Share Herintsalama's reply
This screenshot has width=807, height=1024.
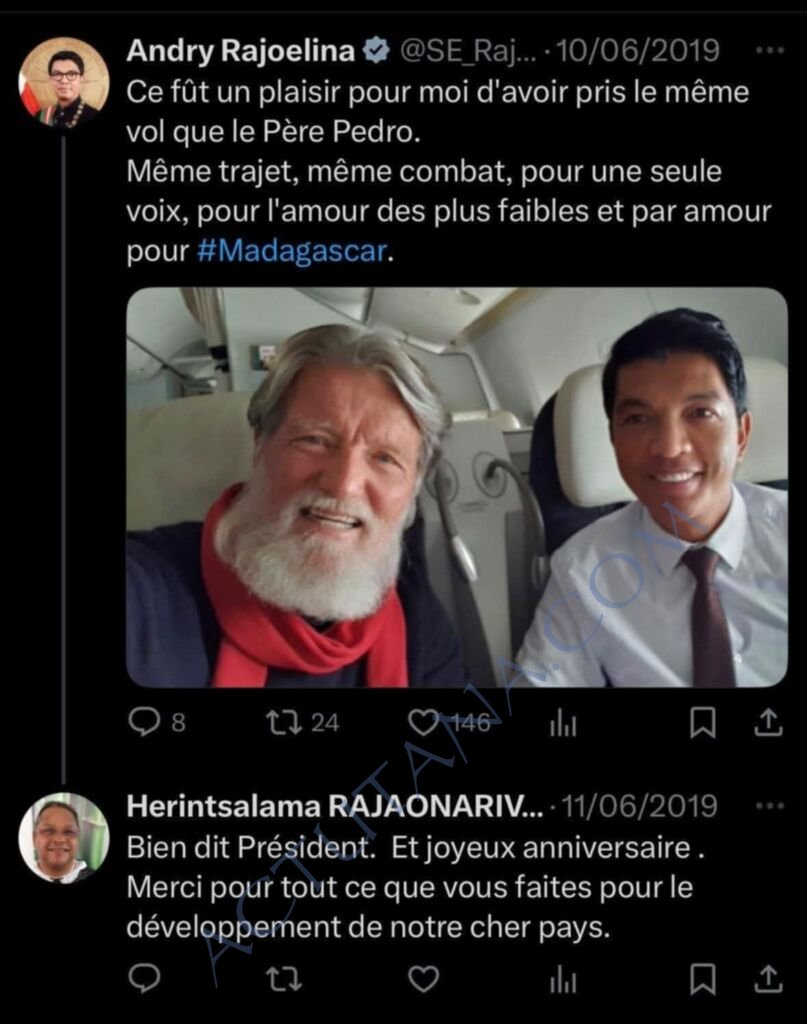point(767,978)
